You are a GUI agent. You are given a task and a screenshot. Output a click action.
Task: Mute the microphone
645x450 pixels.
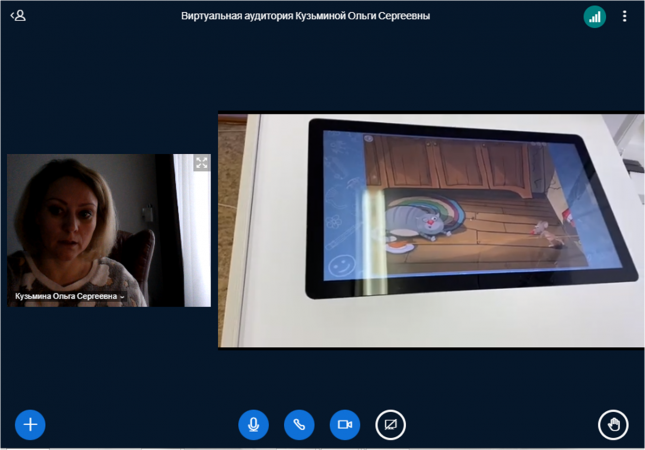(253, 424)
